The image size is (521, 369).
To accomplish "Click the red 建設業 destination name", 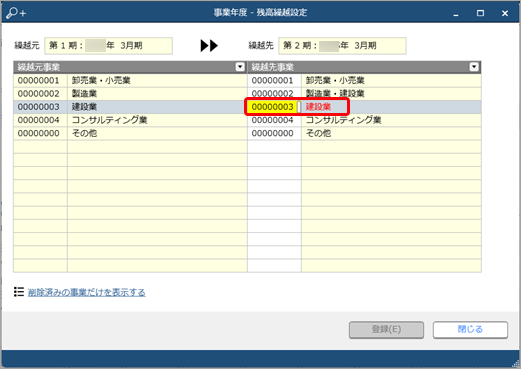I will pos(318,107).
